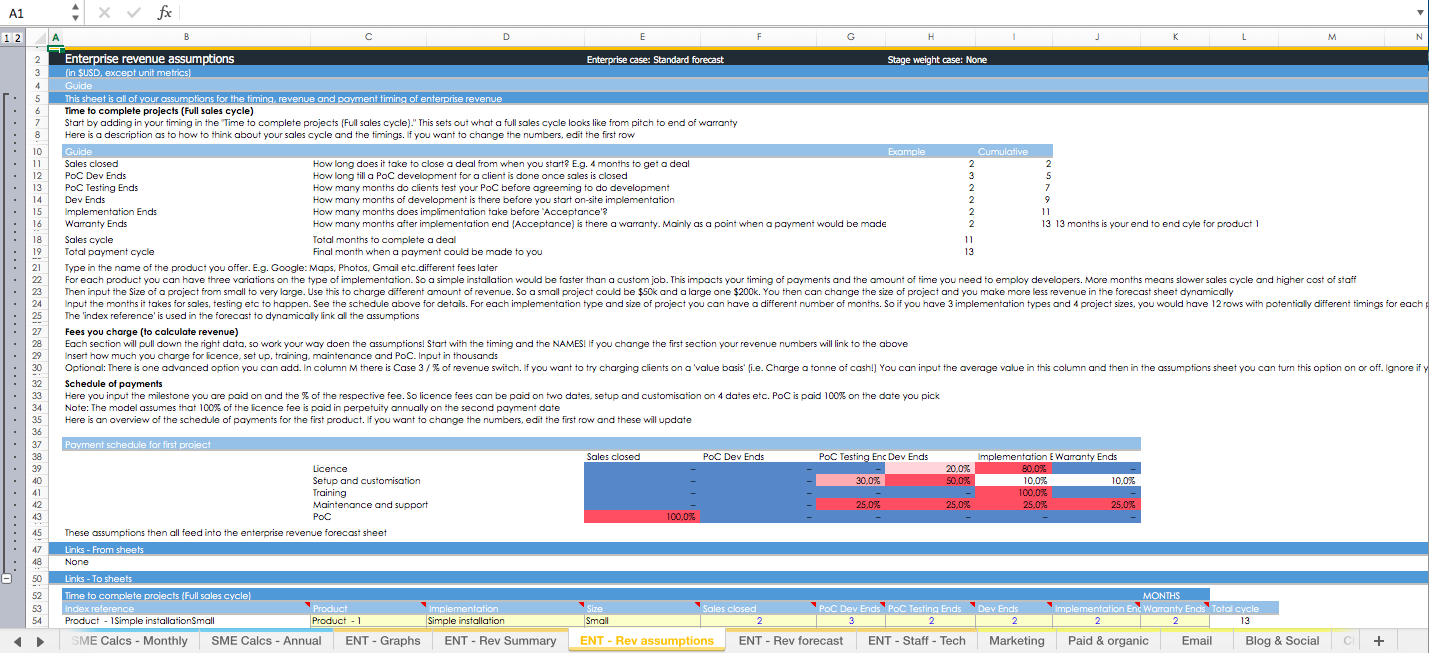Click 'Payment schedule for first project' header
Viewport: 1429px width, 653px height.
click(138, 444)
